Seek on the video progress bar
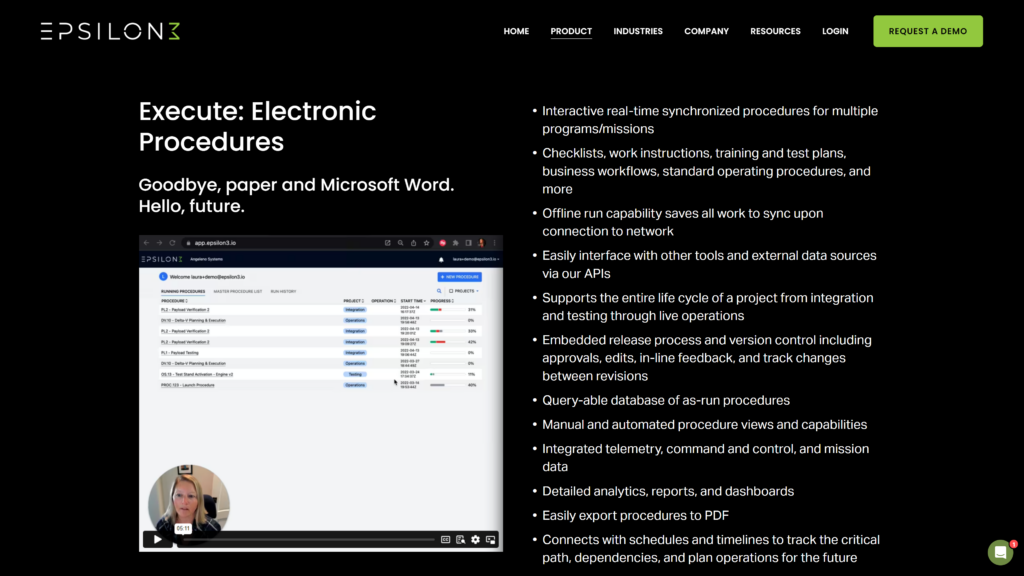The width and height of the screenshot is (1024, 576). [x=308, y=540]
